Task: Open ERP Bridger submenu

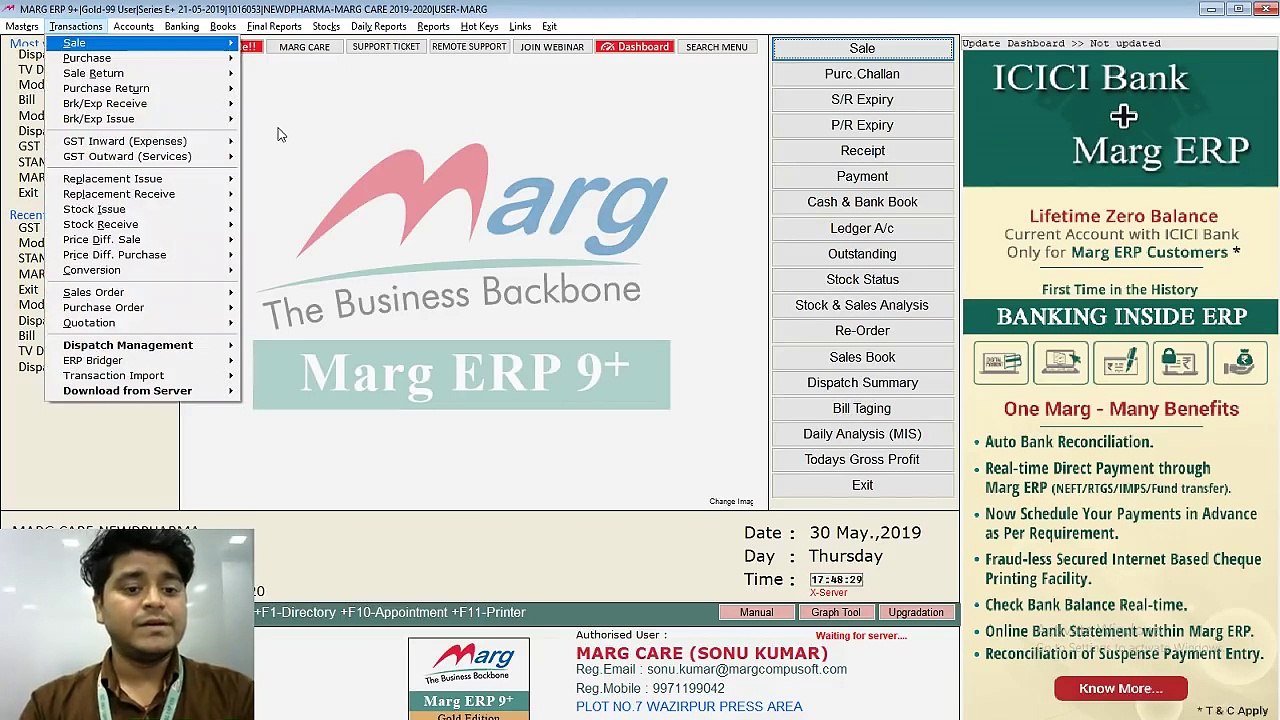Action: pos(142,360)
